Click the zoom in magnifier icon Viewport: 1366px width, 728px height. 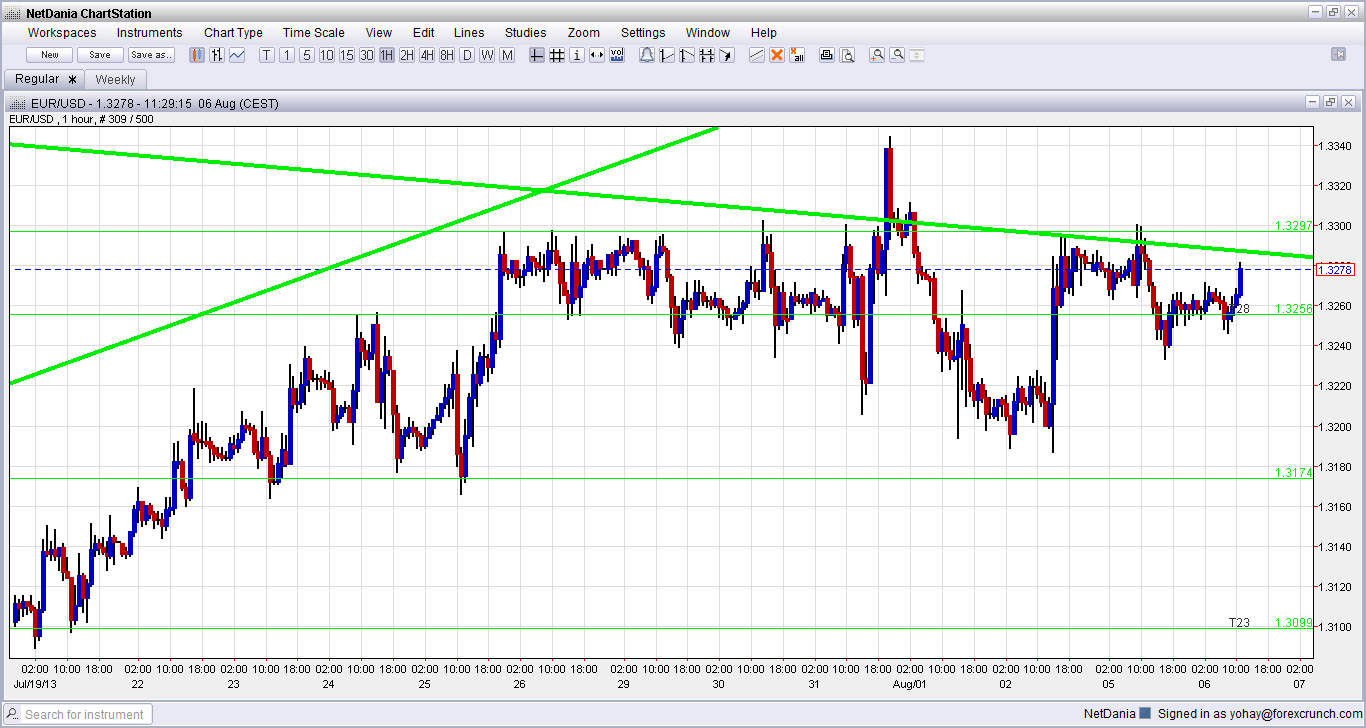877,55
